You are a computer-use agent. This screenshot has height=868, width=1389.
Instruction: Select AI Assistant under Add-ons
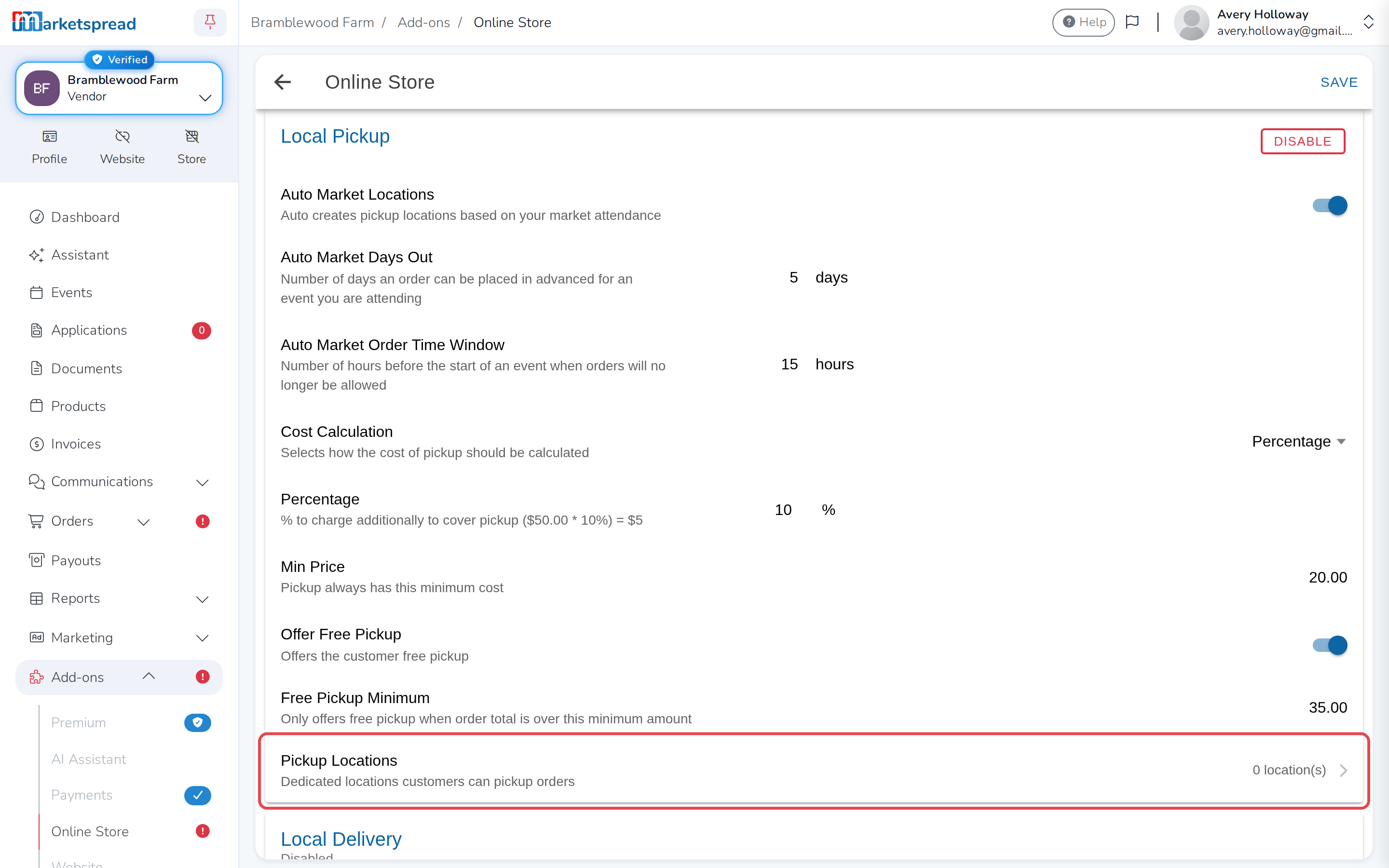(x=88, y=759)
